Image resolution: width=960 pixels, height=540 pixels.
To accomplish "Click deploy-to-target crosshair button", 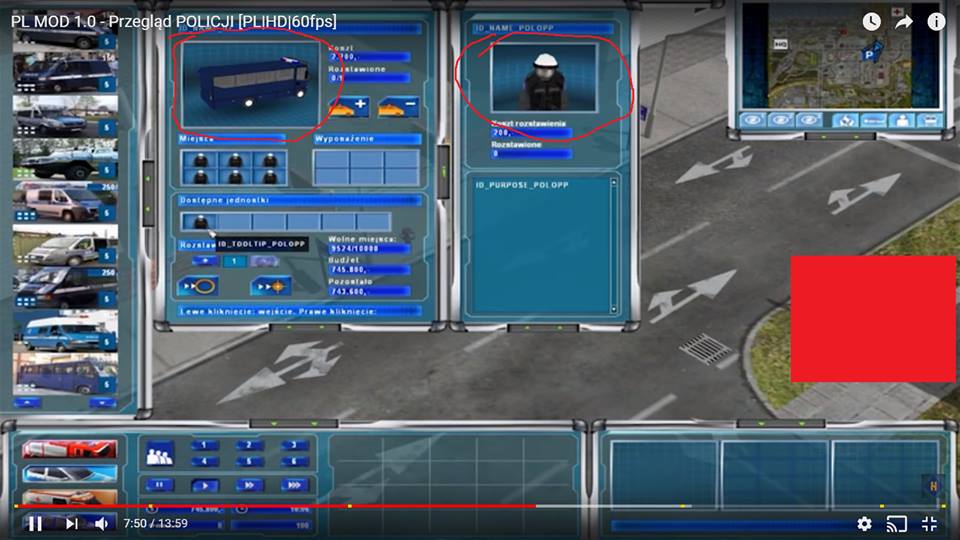I will coord(271,286).
